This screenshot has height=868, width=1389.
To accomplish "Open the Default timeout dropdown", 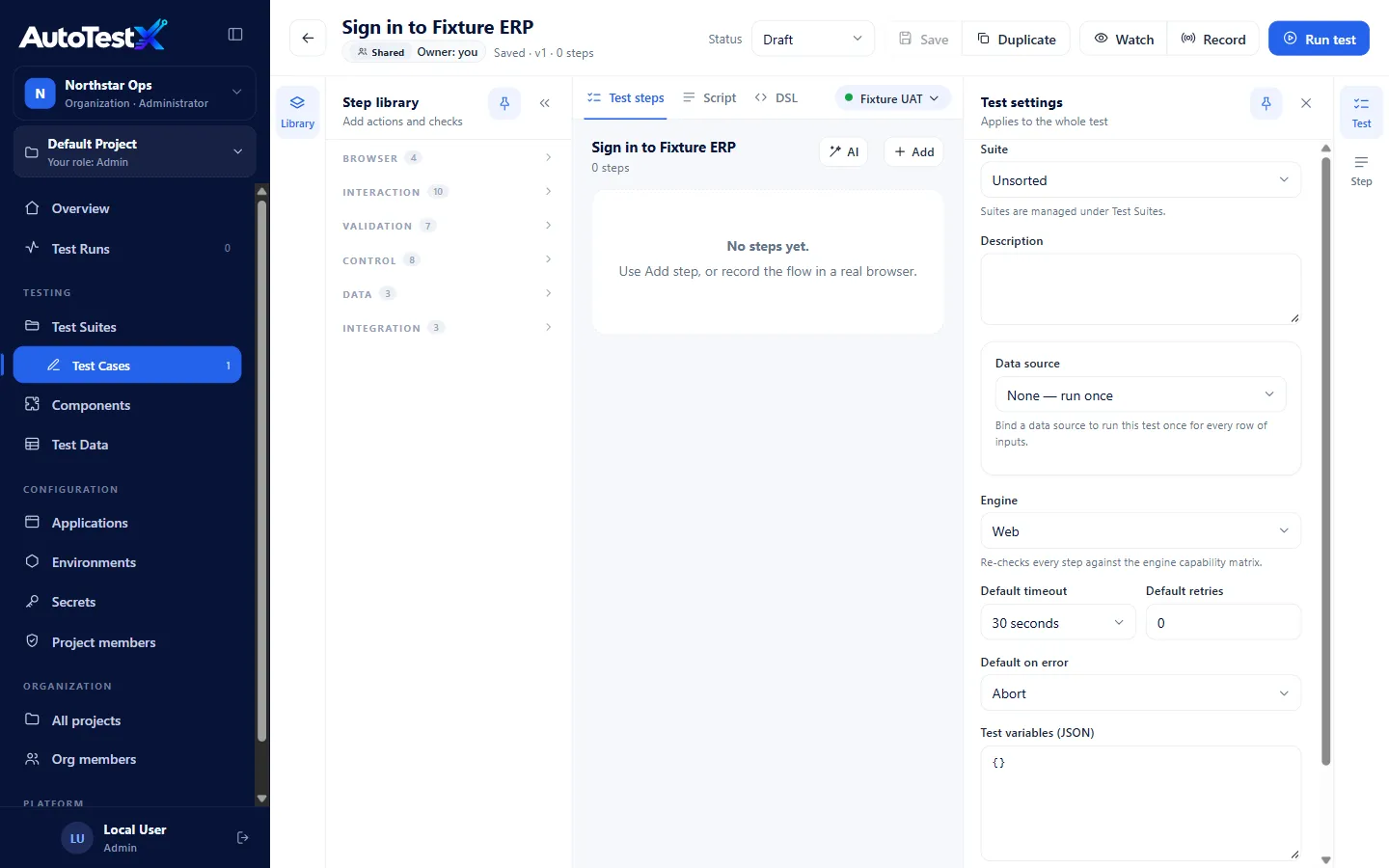I will (1058, 623).
